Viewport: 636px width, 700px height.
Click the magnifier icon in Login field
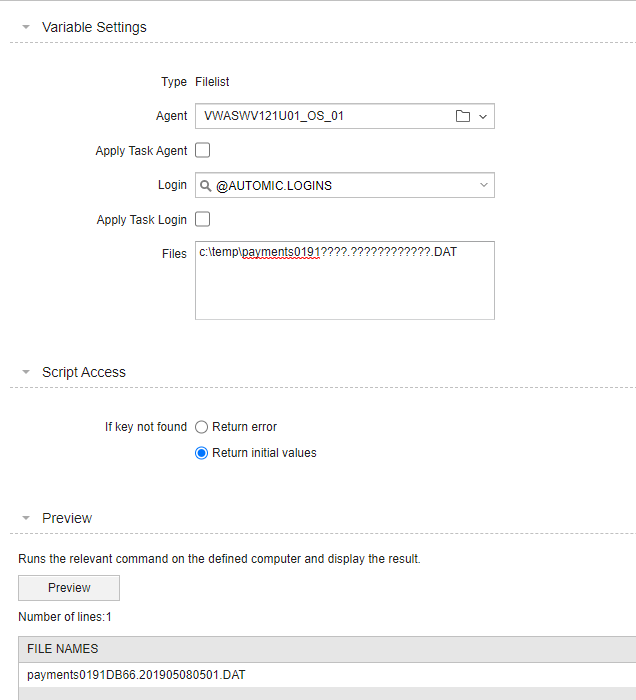pyautogui.click(x=205, y=185)
